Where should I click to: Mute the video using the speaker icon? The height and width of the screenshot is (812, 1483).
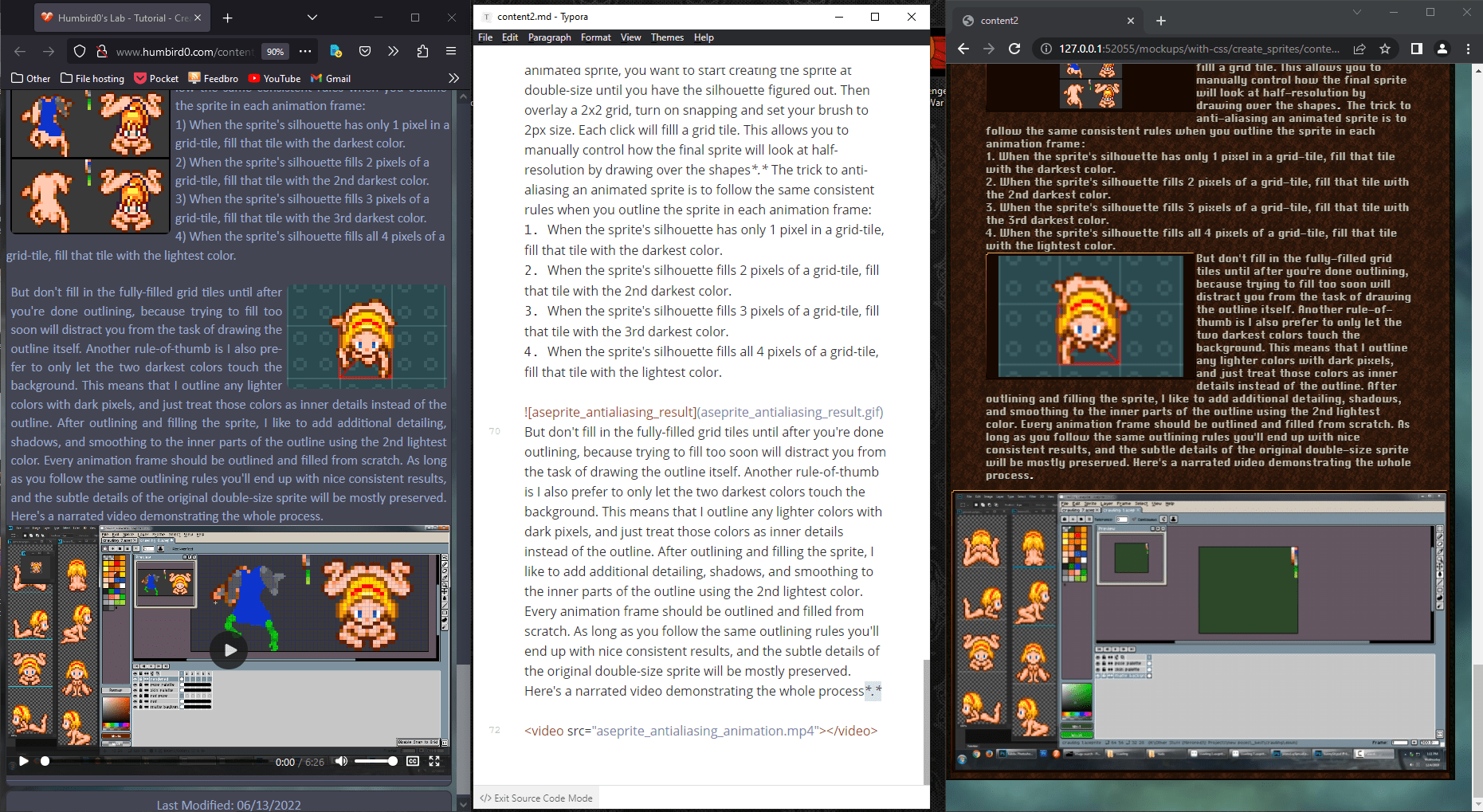(341, 761)
